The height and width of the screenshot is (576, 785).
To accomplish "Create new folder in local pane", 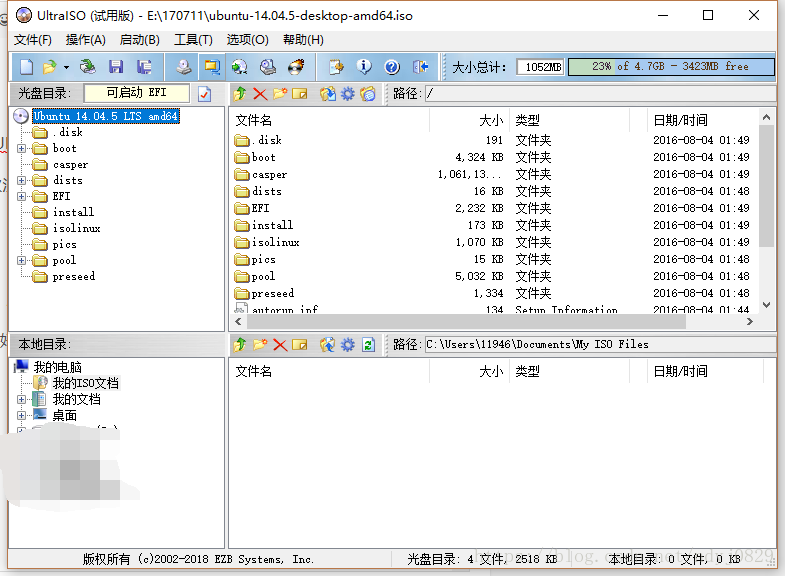I will [x=260, y=345].
